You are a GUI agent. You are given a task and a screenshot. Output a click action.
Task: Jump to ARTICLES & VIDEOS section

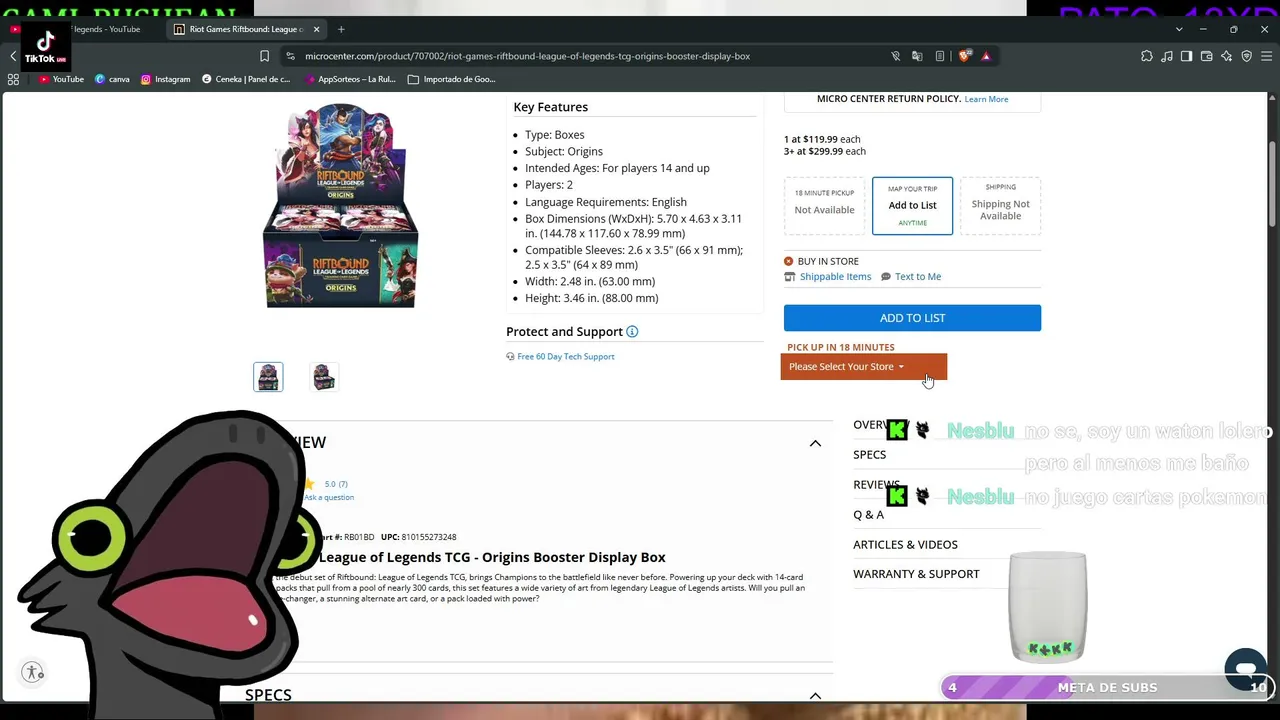[905, 545]
